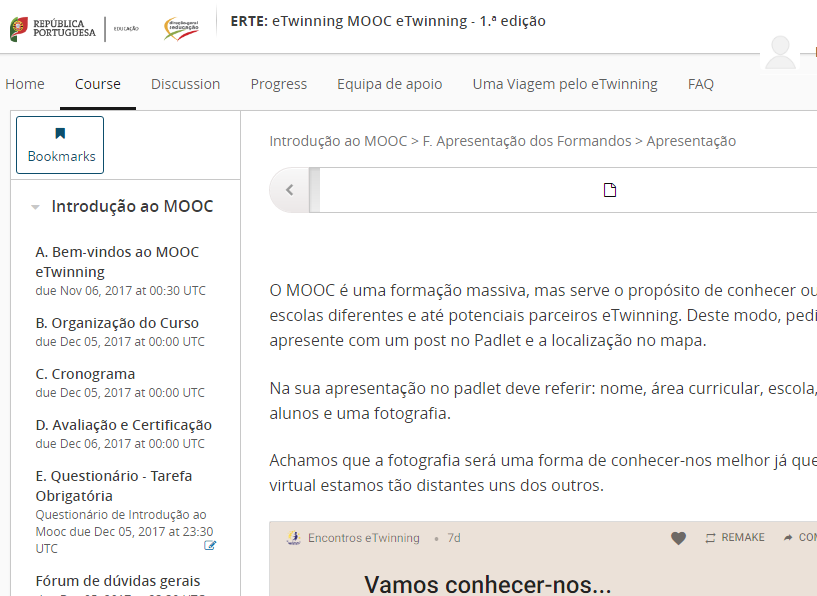Select the Course tab
This screenshot has width=817, height=596.
click(97, 84)
